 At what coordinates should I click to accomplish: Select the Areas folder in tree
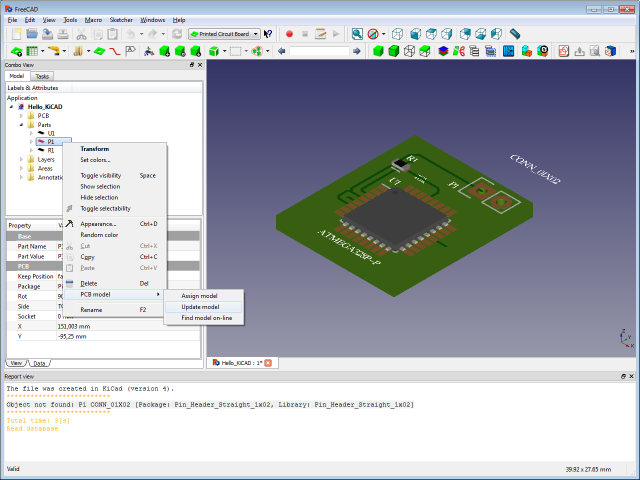pos(45,169)
